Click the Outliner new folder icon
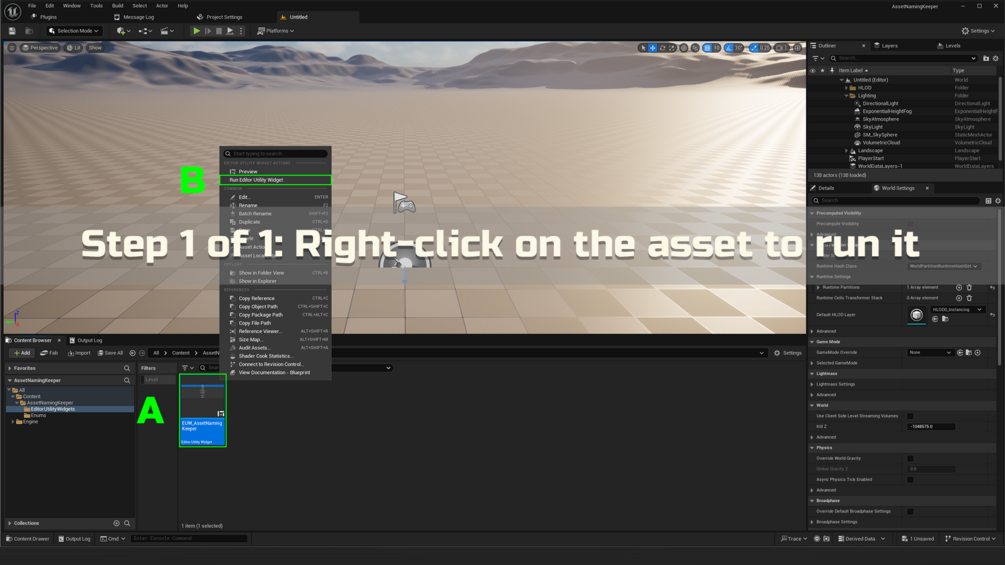 pos(986,58)
